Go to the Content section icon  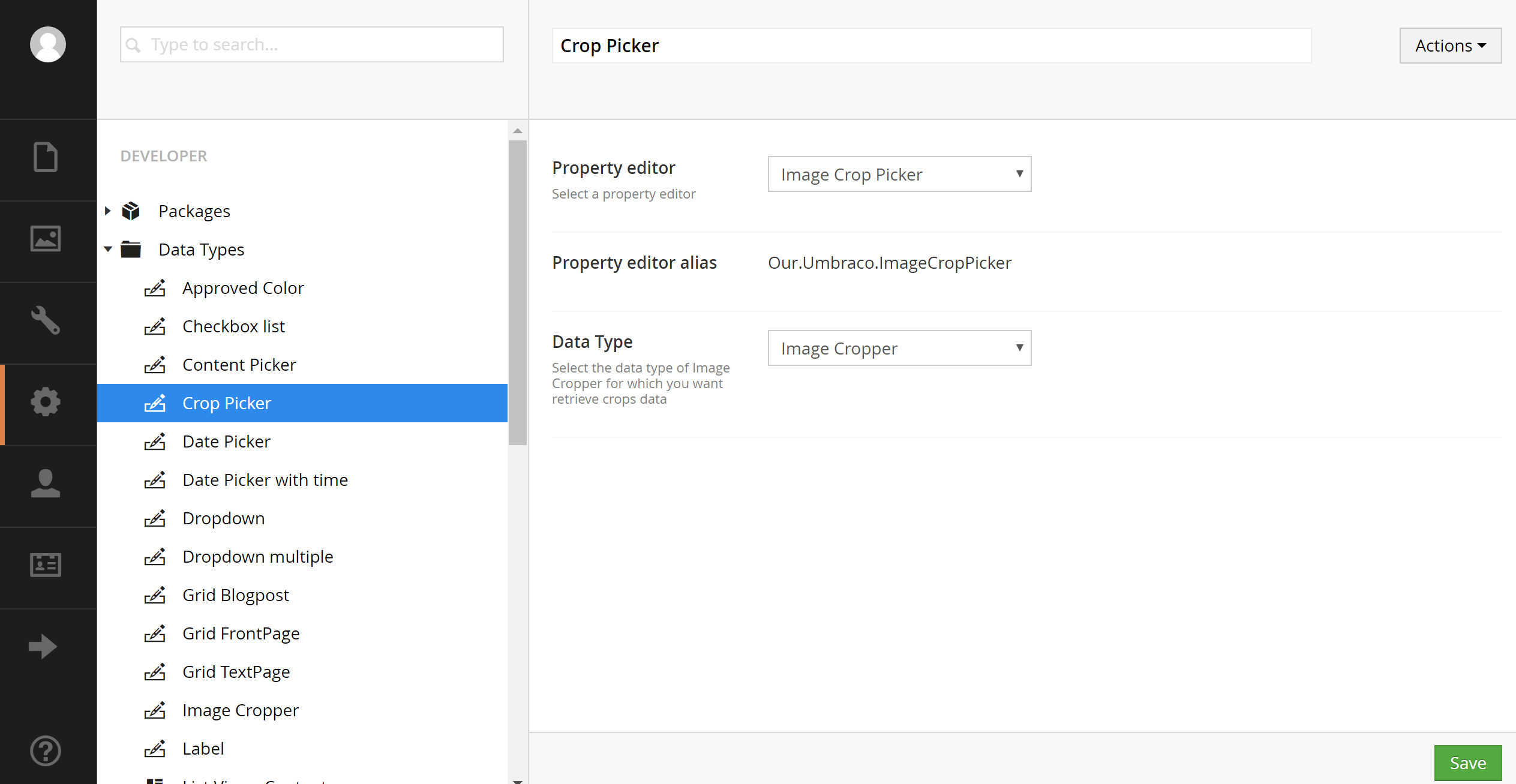[46, 158]
